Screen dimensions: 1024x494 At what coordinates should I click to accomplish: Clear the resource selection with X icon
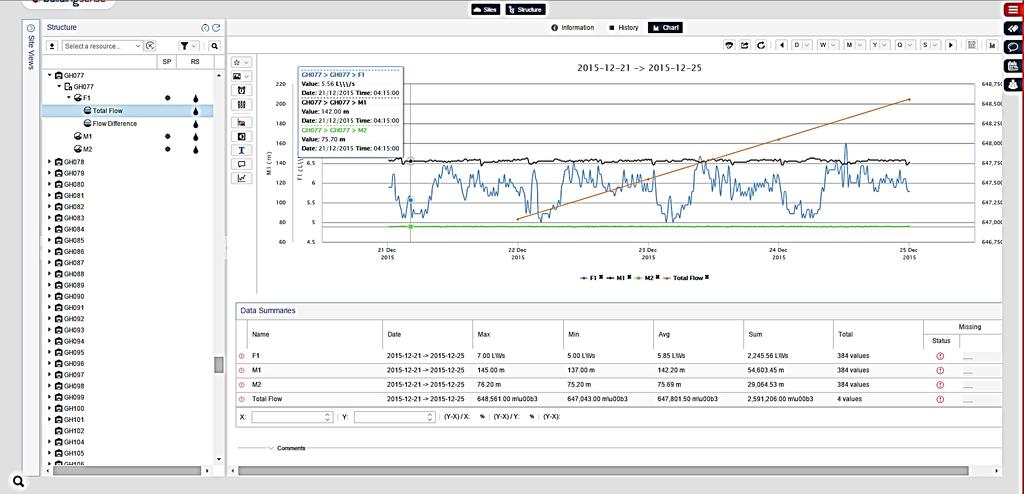150,46
